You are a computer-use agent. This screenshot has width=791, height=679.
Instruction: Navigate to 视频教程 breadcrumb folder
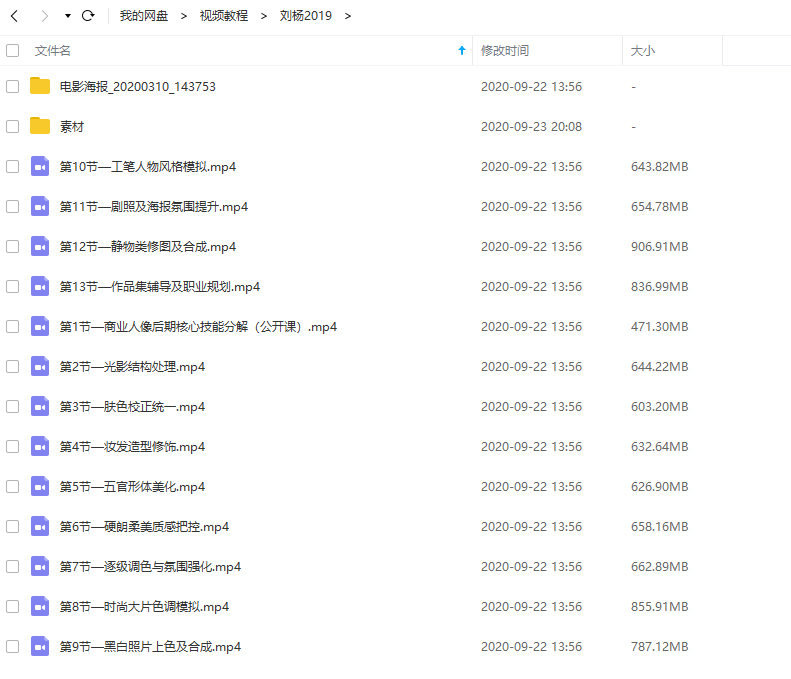point(223,16)
